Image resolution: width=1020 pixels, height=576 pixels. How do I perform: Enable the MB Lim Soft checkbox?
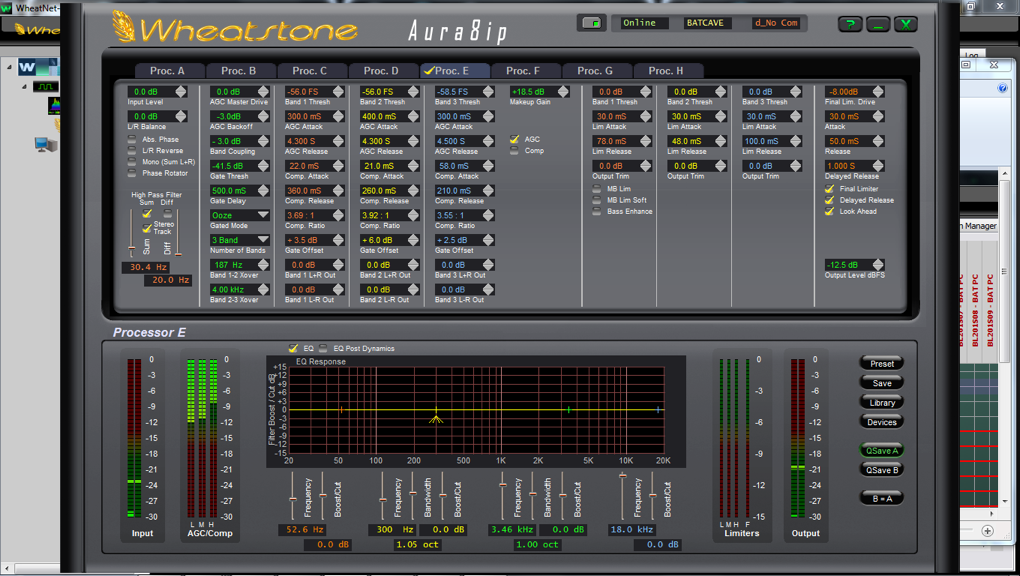[x=597, y=200]
